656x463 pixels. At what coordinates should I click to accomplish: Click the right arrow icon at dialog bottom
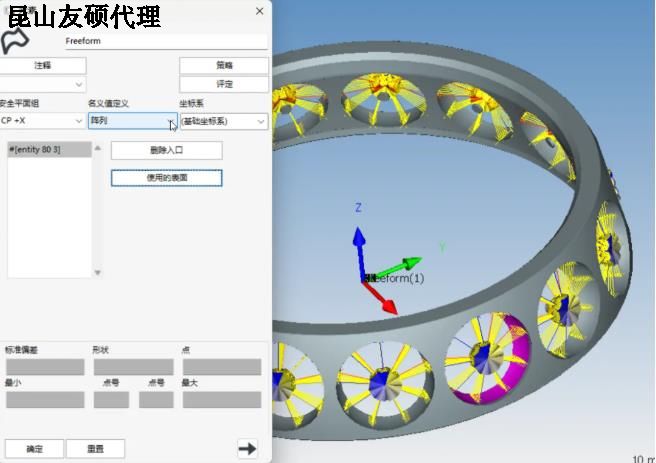[x=247, y=449]
